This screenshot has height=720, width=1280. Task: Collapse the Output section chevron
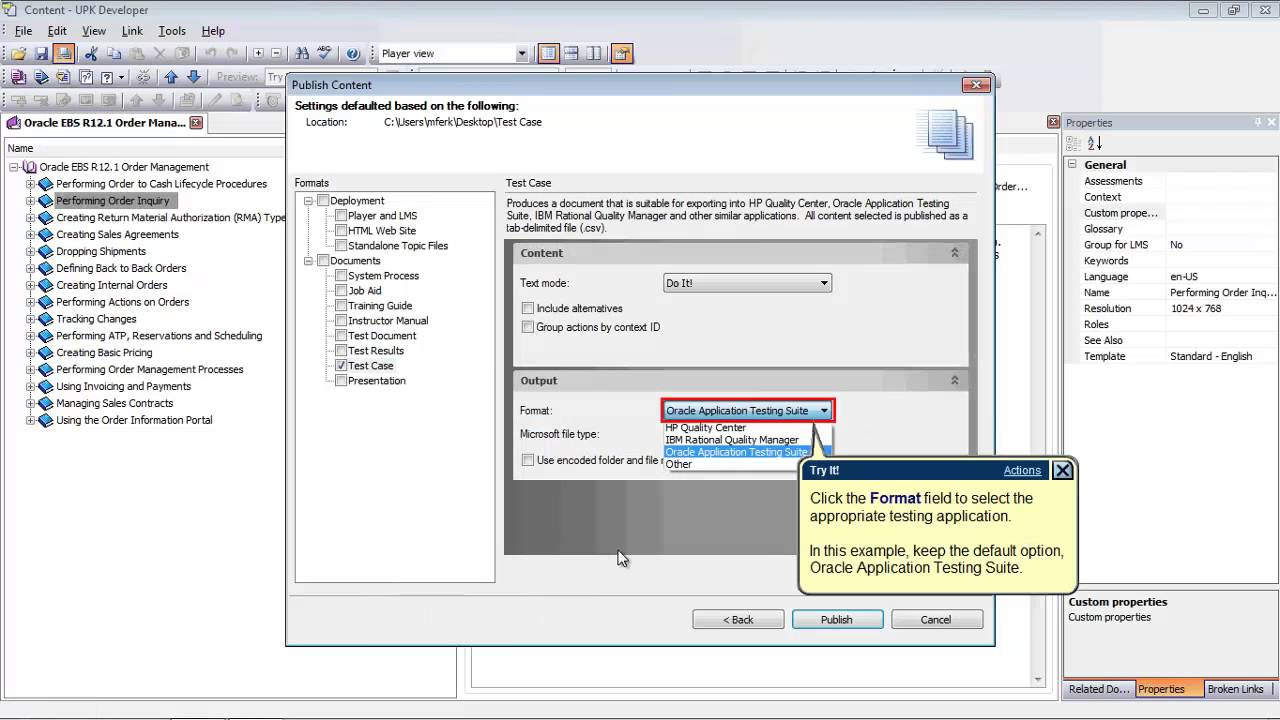954,380
